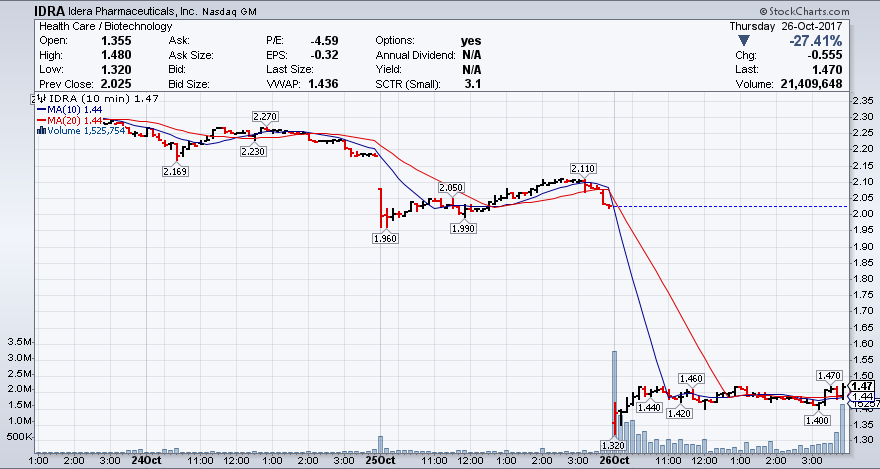Click the blue MA(10) legend line
880x469 pixels.
(41, 110)
